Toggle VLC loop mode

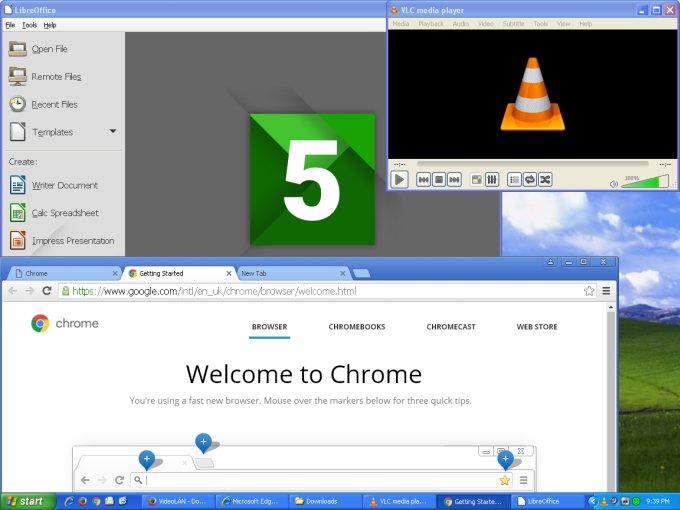tap(530, 180)
